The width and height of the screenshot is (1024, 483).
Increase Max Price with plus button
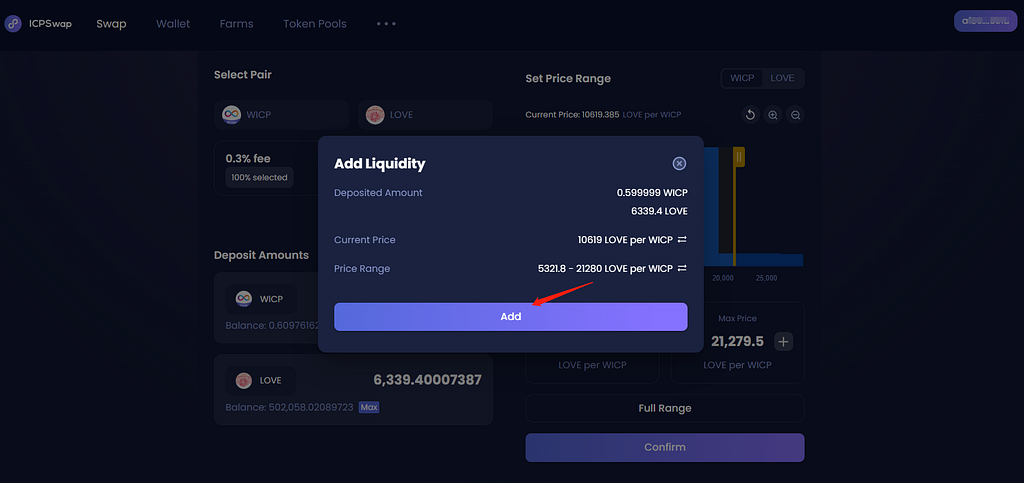pos(784,341)
